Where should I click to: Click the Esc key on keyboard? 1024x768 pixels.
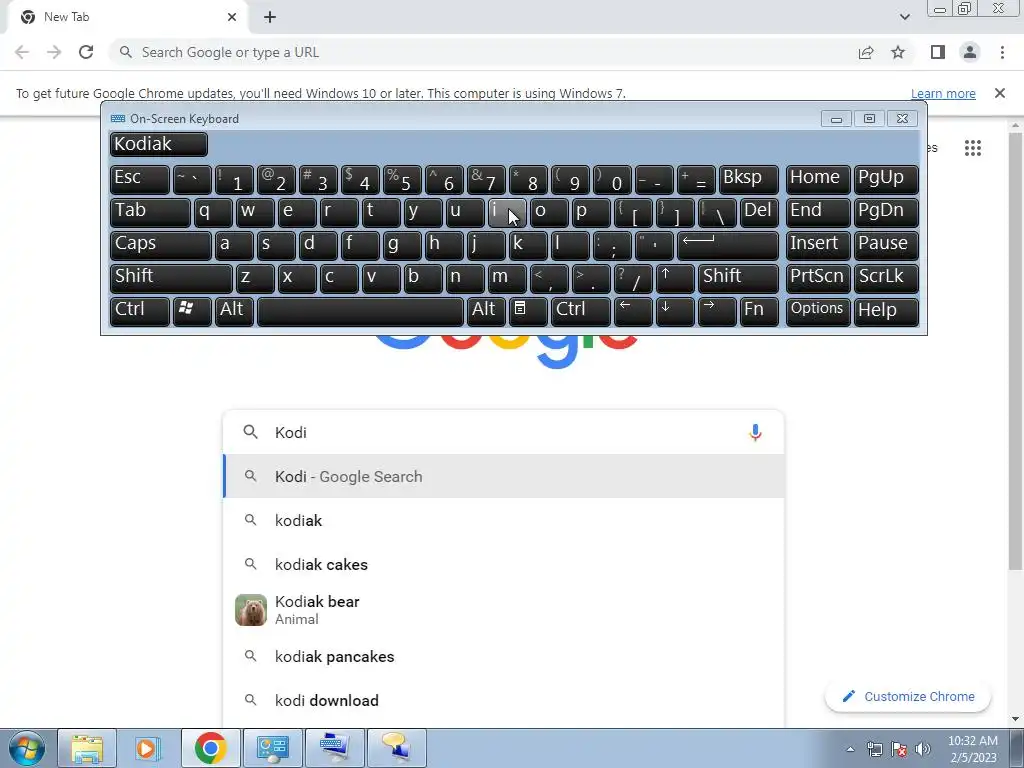[140, 179]
